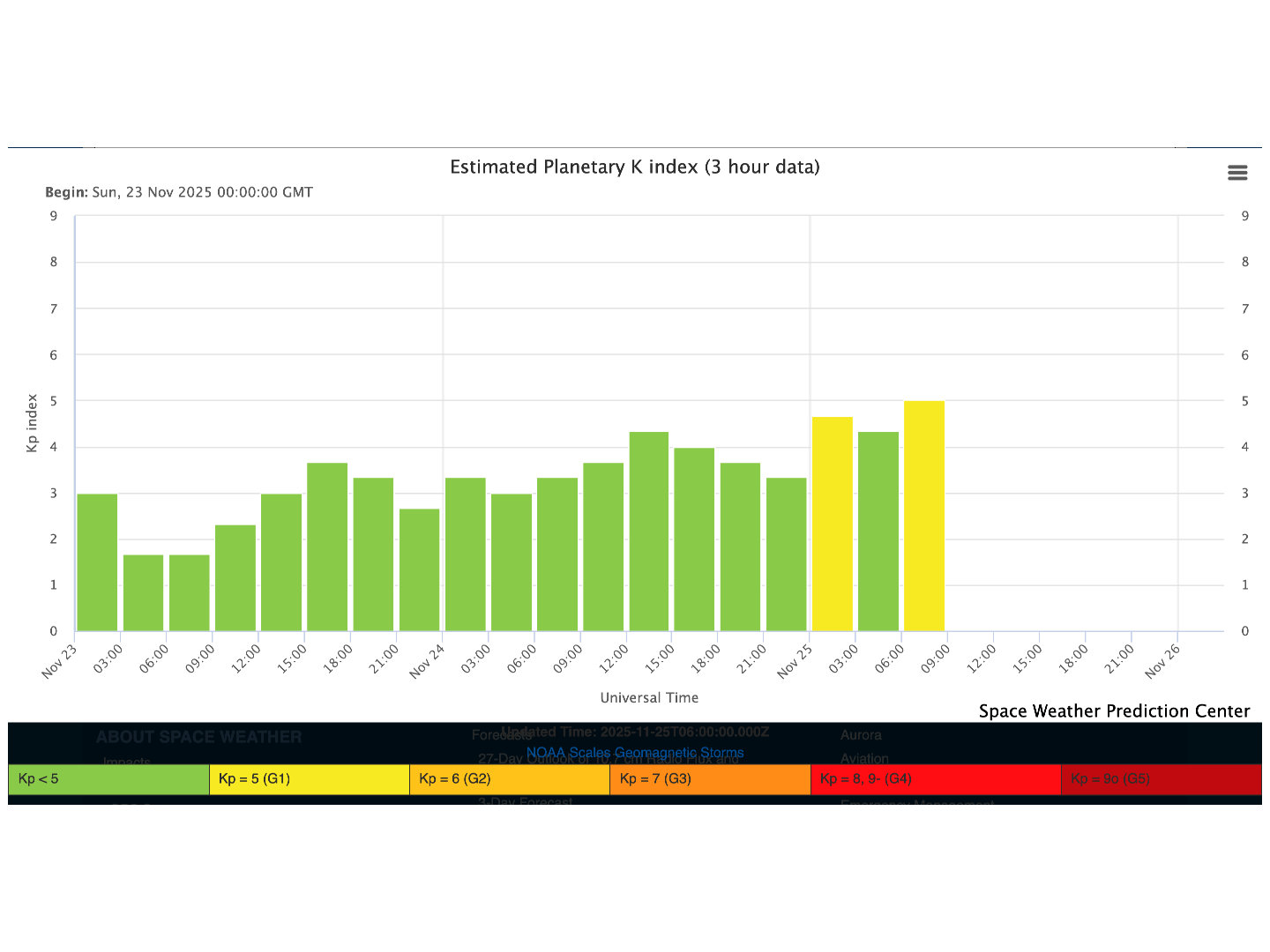Viewport: 1270px width, 952px height.
Task: Select the Kp = 9o (G5) dark red swatch
Action: tap(1161, 779)
